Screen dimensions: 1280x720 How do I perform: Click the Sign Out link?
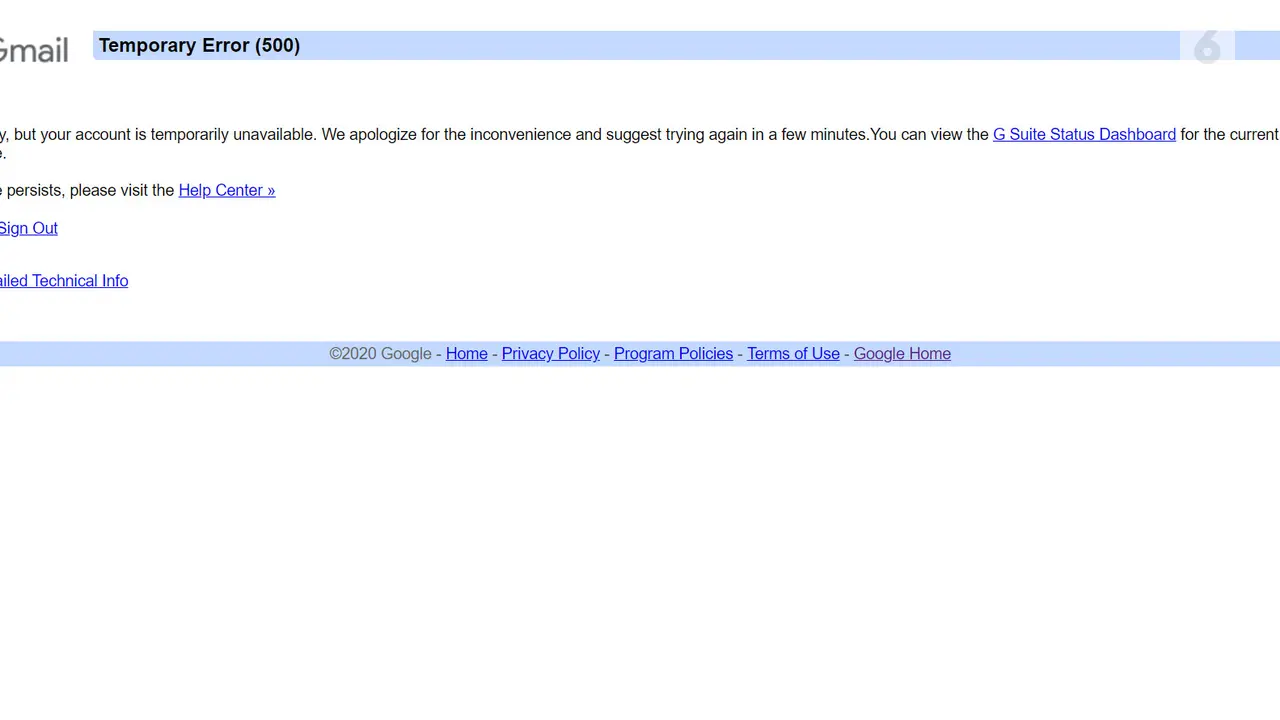[x=29, y=228]
